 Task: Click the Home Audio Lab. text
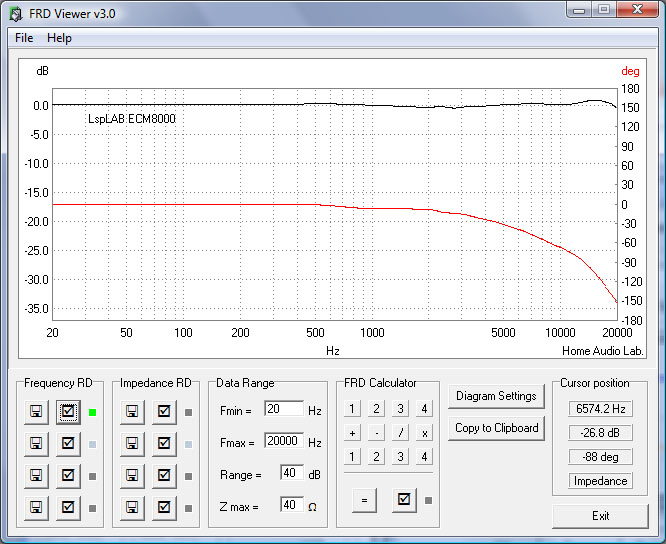(x=603, y=351)
